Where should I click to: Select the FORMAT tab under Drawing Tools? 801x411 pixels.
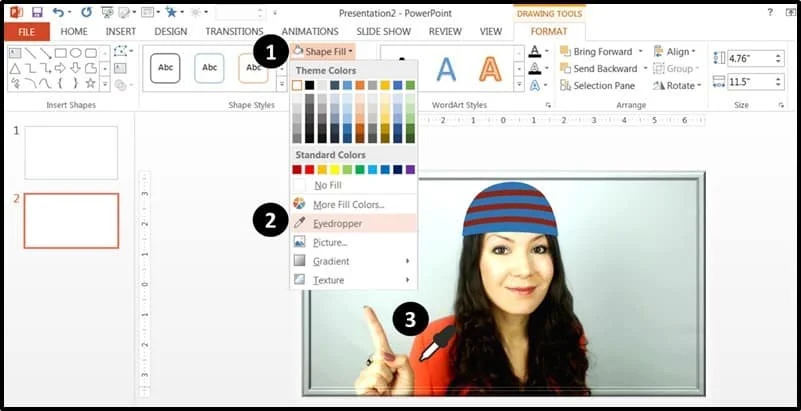(549, 32)
